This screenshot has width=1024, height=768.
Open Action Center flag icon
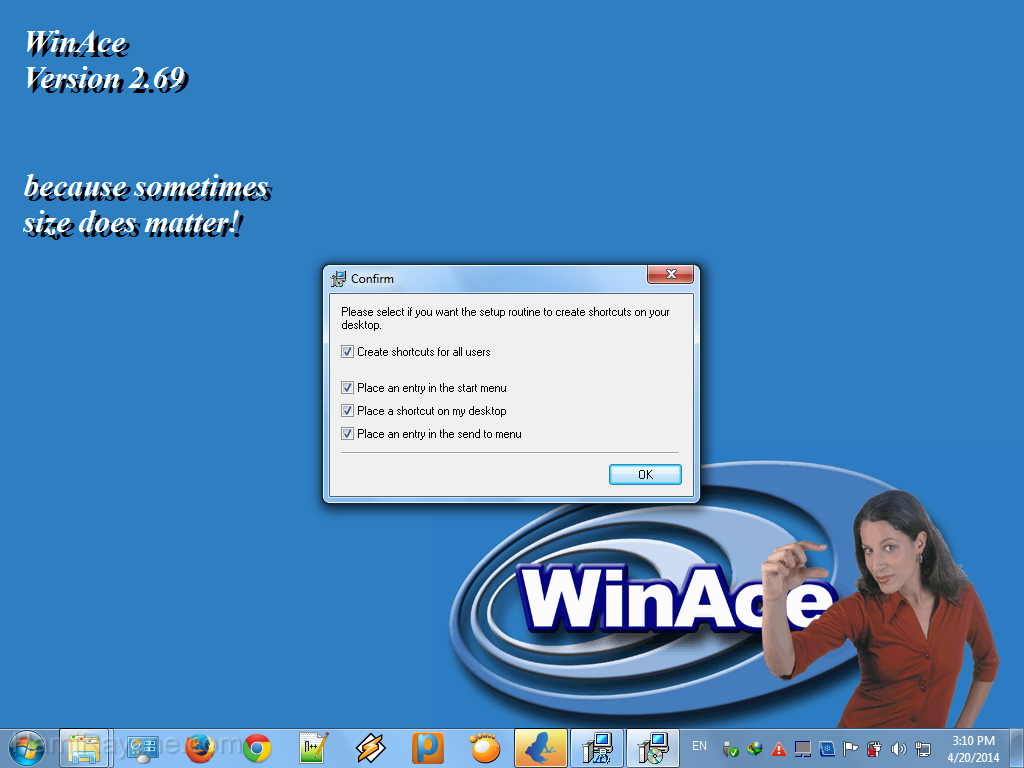pyautogui.click(x=850, y=748)
